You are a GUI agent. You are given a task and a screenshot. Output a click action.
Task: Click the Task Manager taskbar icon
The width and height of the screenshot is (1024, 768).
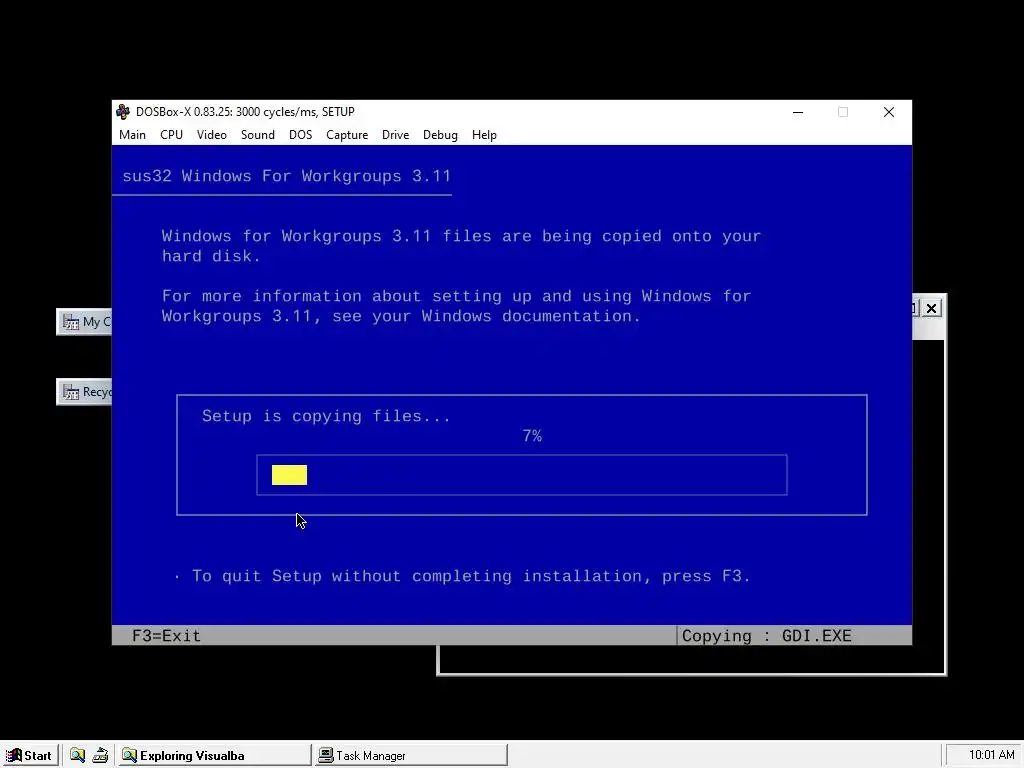[326, 755]
